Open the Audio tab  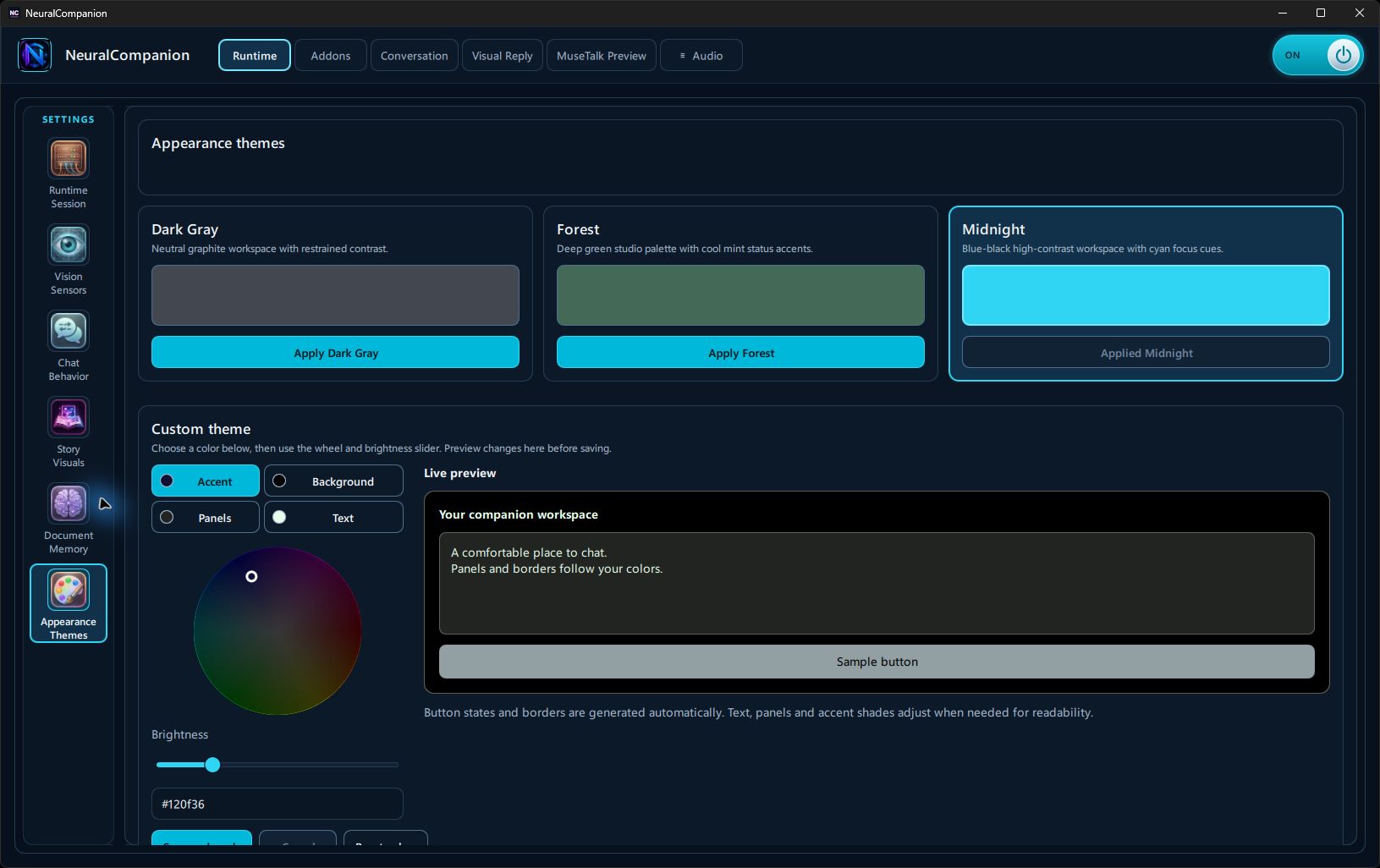pos(701,55)
